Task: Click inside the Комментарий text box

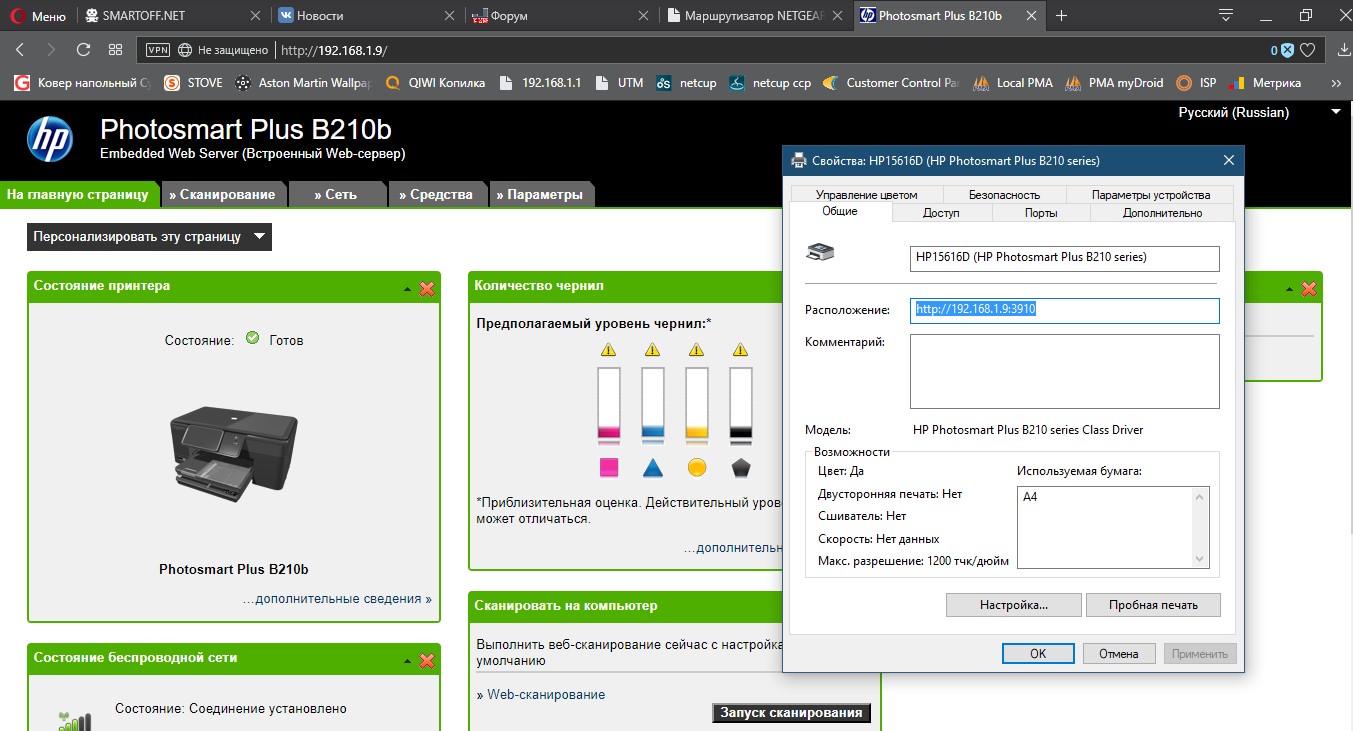Action: (1064, 371)
